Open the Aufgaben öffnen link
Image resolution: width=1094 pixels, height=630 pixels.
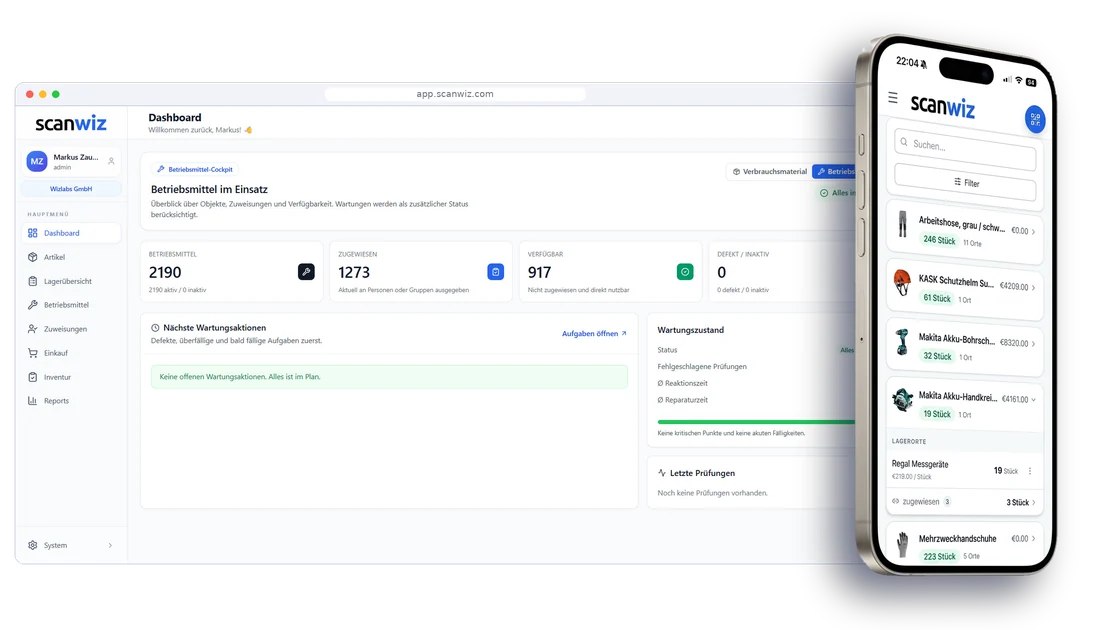tap(594, 333)
